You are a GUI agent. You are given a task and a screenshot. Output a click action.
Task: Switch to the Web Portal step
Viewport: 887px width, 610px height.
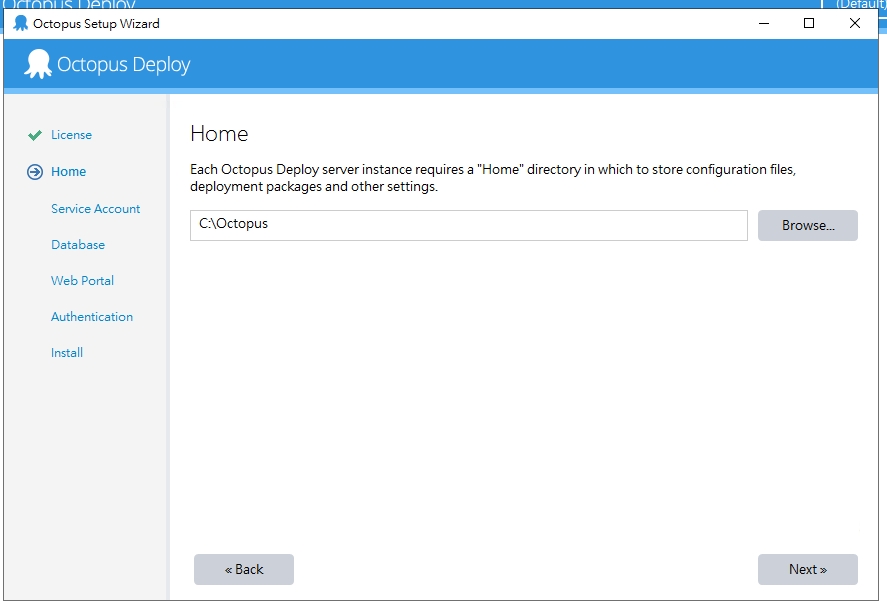[x=83, y=281]
